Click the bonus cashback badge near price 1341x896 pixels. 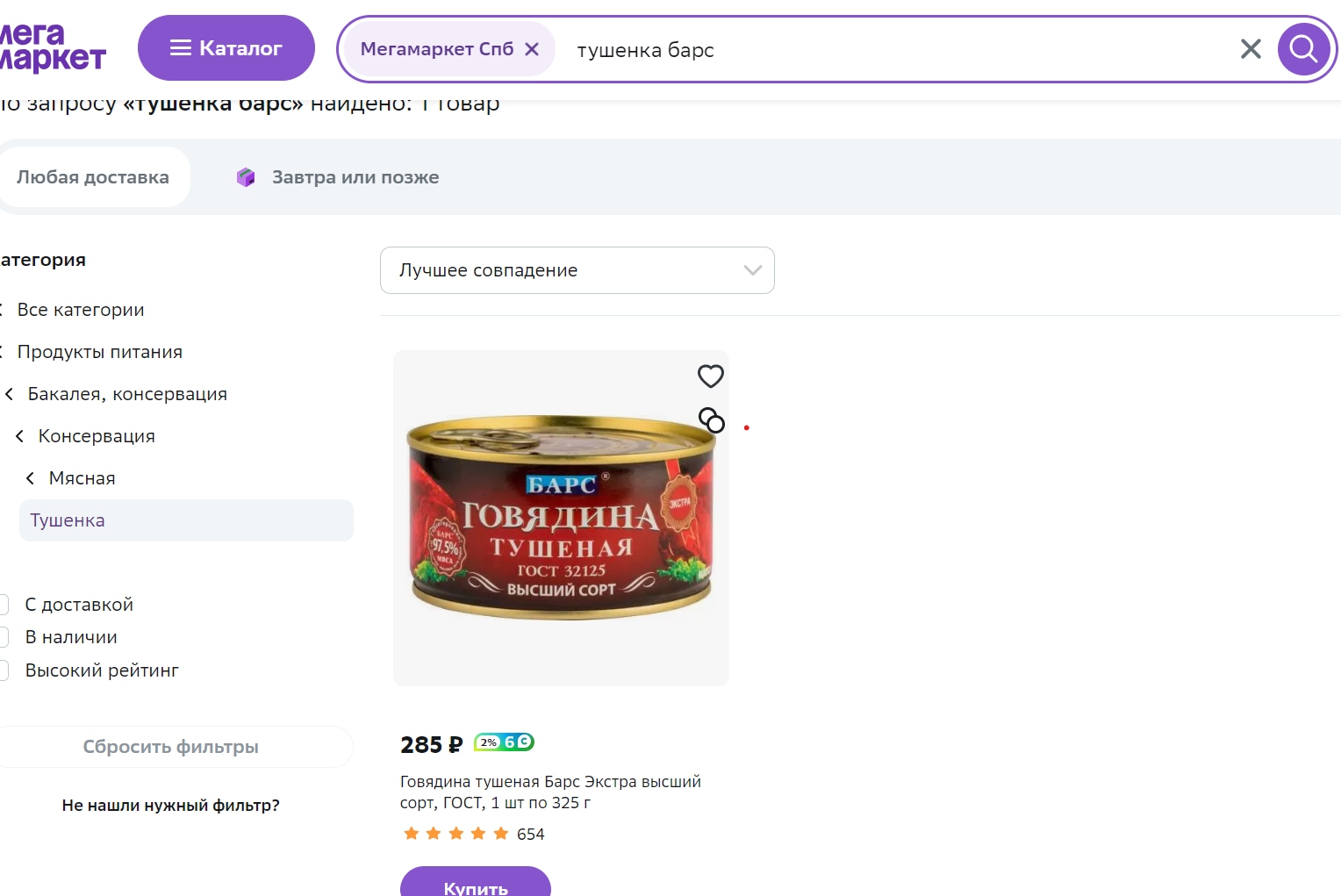504,742
